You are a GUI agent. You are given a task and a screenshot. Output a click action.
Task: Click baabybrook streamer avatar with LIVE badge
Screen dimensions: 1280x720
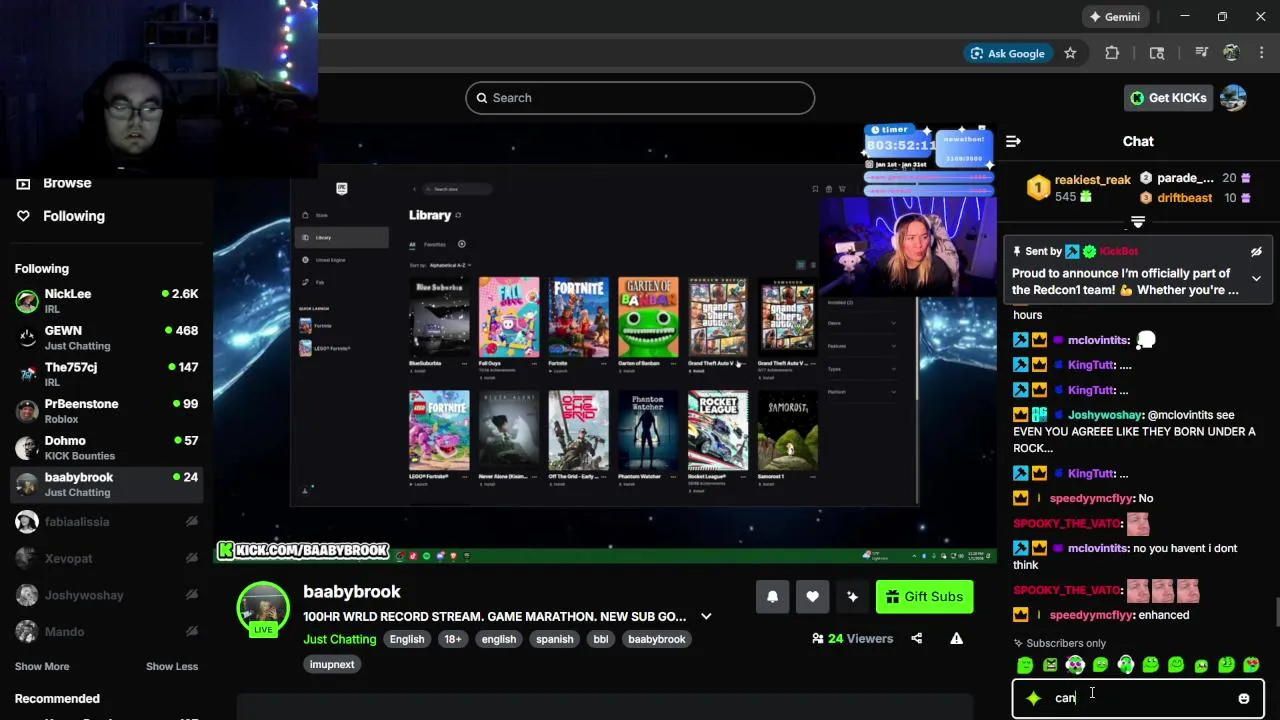(x=263, y=608)
